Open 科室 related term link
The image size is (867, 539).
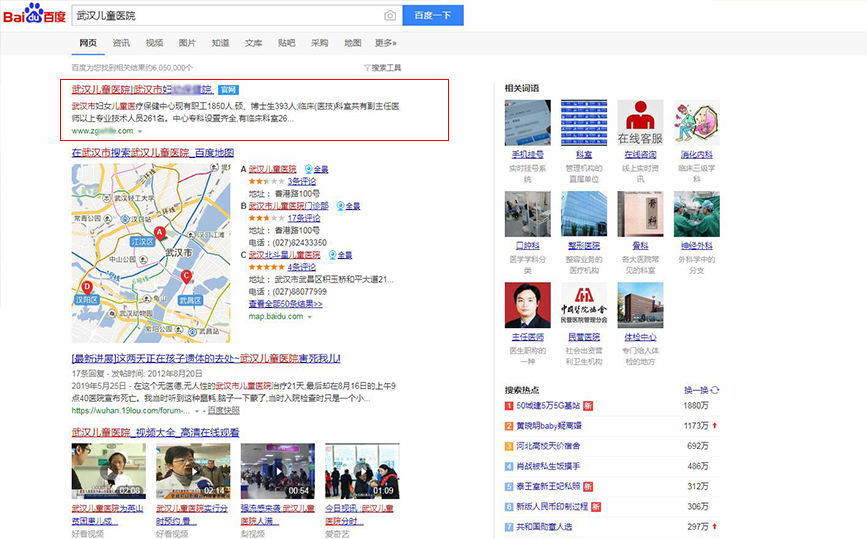coord(584,154)
